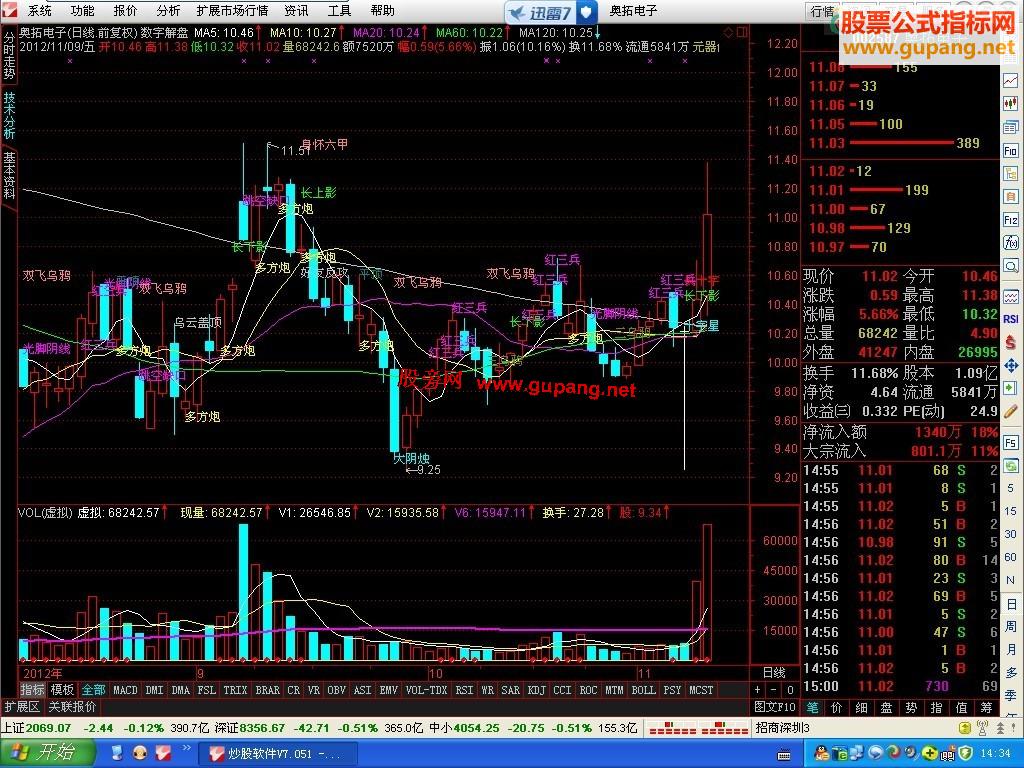
Task: Open the 功能 menu
Action: click(83, 10)
